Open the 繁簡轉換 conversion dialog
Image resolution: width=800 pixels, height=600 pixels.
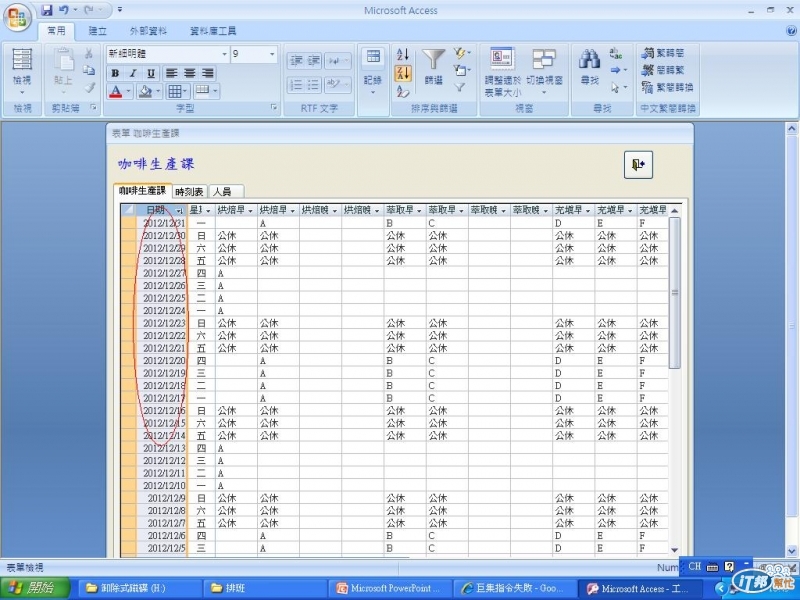click(x=667, y=87)
